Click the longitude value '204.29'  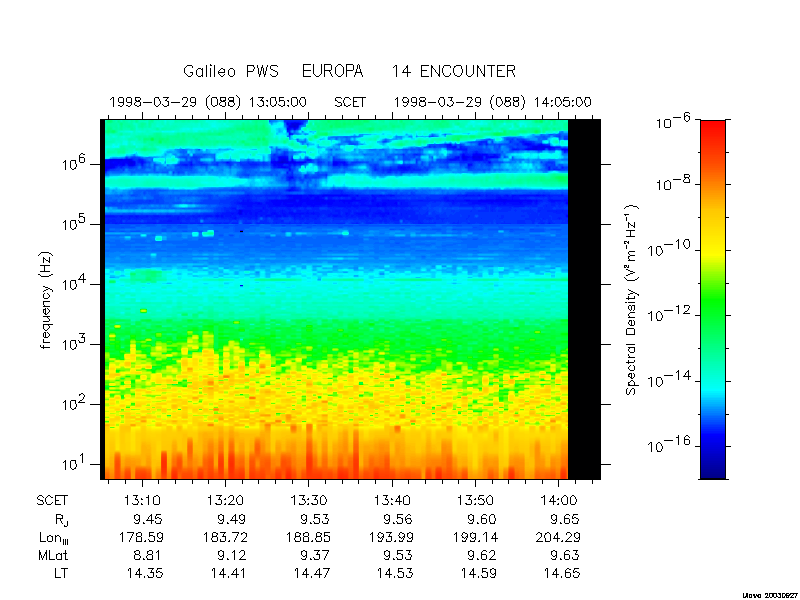pyautogui.click(x=559, y=537)
